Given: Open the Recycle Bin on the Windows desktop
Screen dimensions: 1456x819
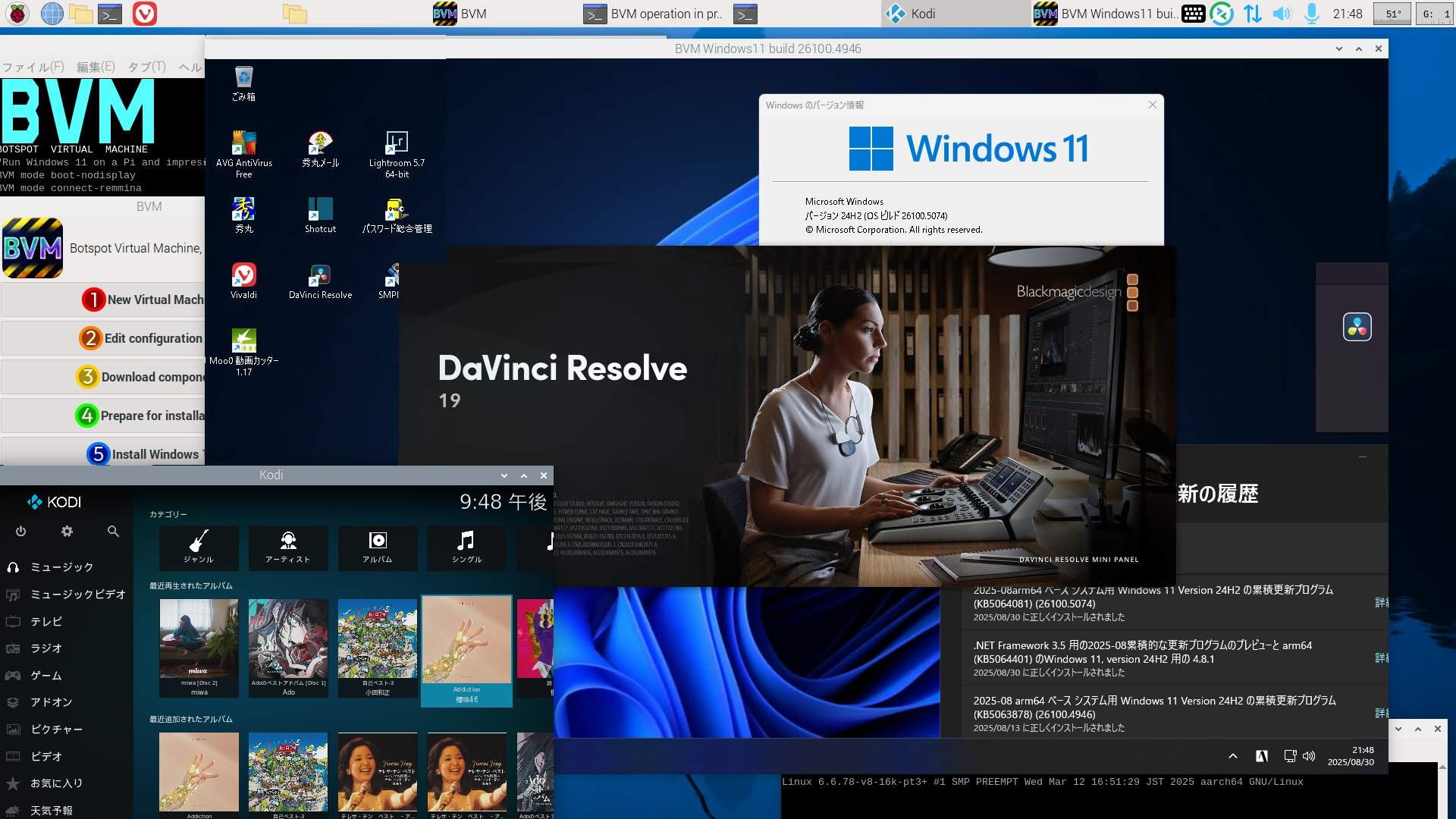Looking at the screenshot, I should pos(243,83).
